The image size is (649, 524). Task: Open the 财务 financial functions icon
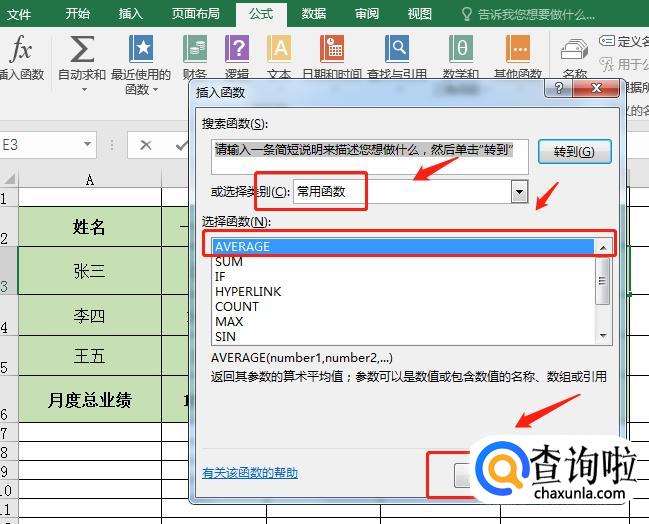coord(195,50)
